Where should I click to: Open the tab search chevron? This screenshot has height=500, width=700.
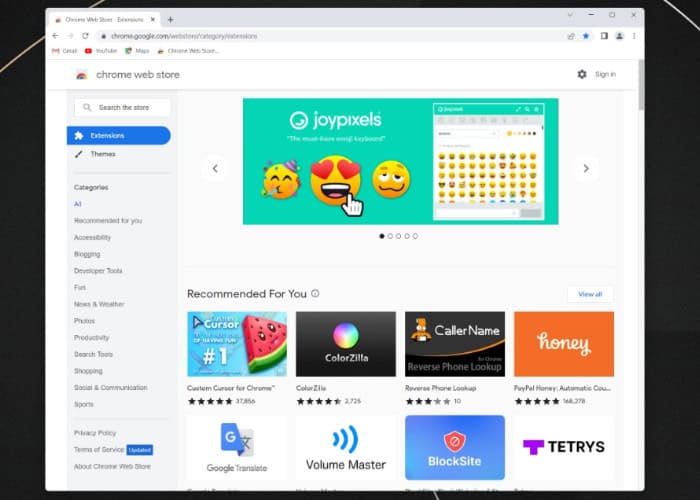pyautogui.click(x=570, y=15)
